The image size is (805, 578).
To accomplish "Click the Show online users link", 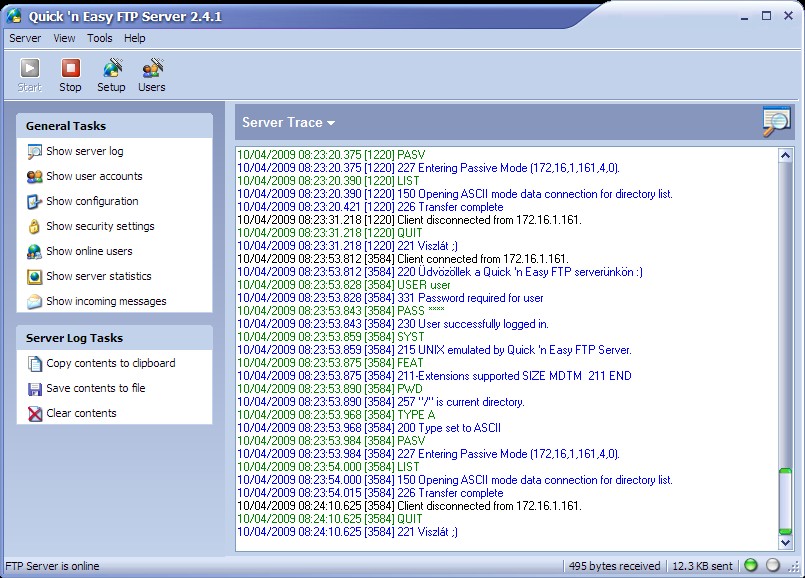I will click(89, 252).
